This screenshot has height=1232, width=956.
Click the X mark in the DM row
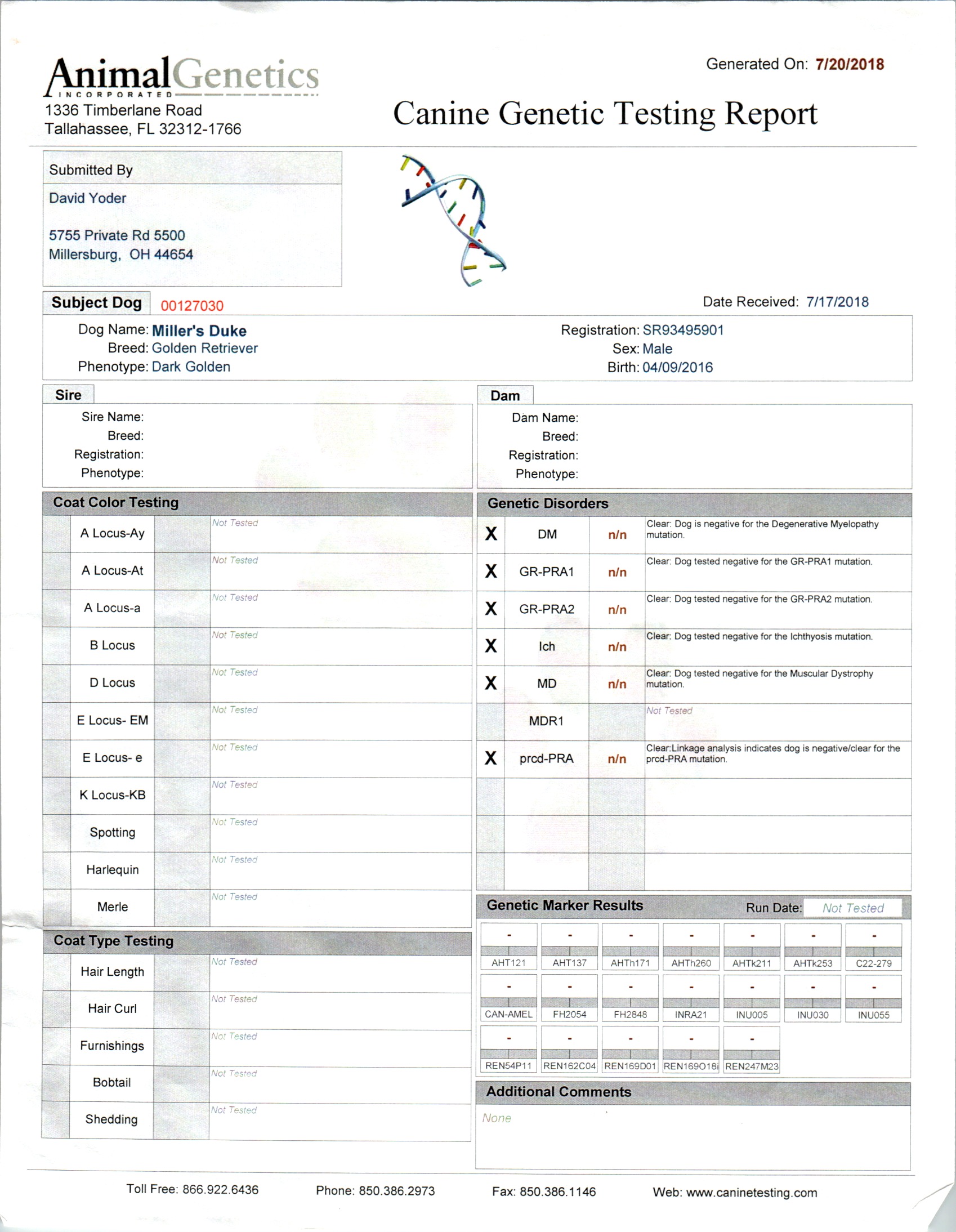[x=492, y=534]
